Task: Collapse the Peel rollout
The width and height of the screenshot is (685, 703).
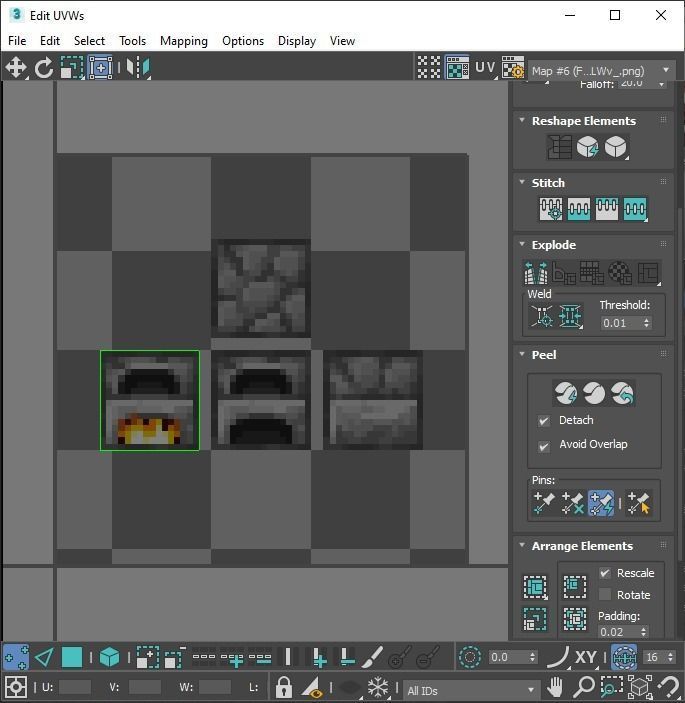Action: click(x=522, y=355)
